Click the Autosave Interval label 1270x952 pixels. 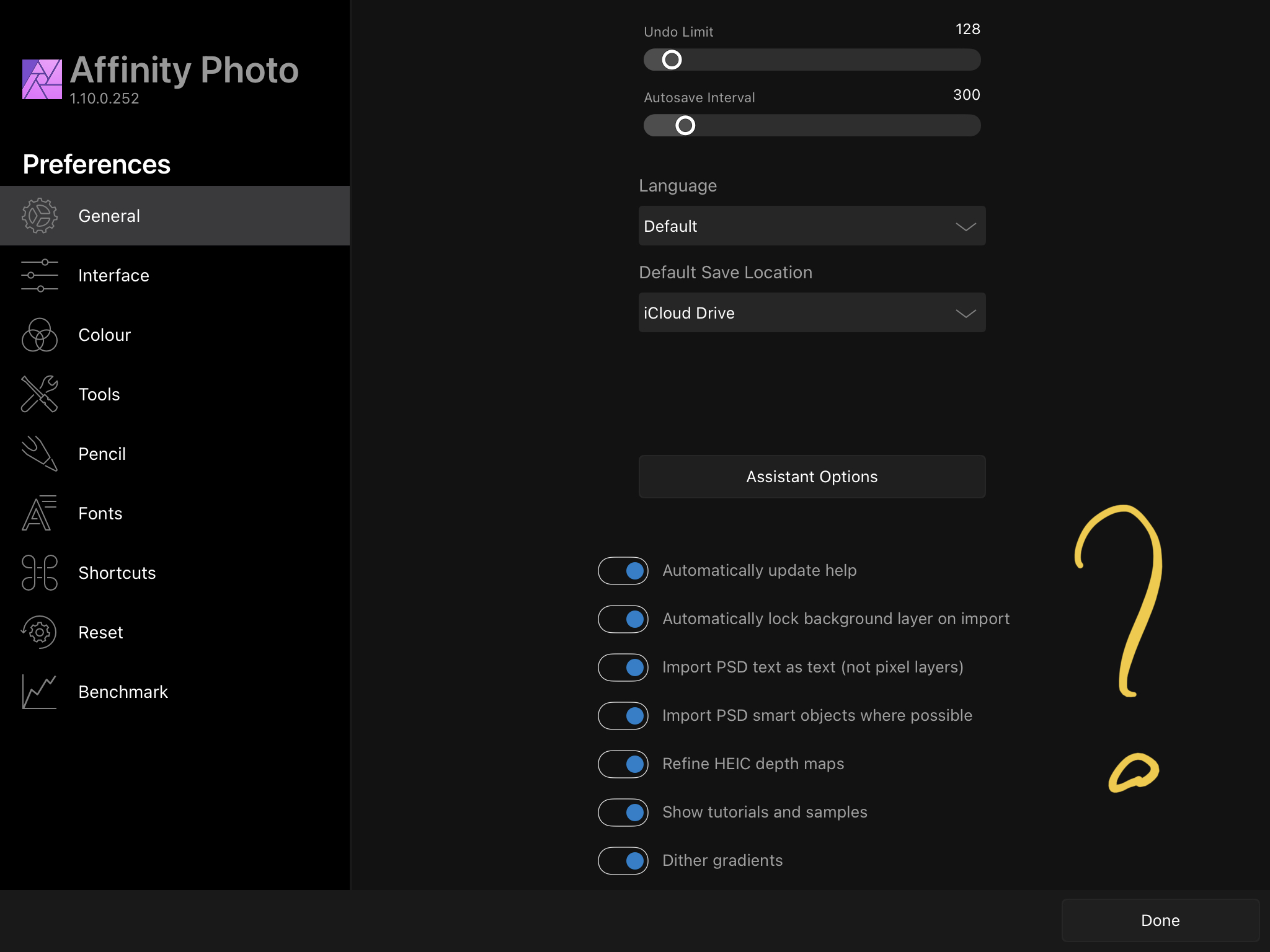click(699, 97)
